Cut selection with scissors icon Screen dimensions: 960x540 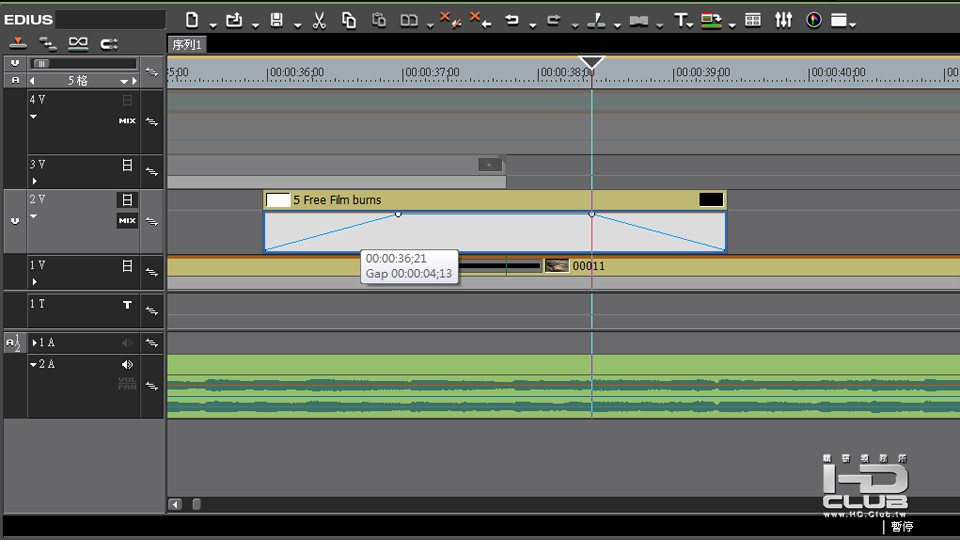pyautogui.click(x=319, y=20)
